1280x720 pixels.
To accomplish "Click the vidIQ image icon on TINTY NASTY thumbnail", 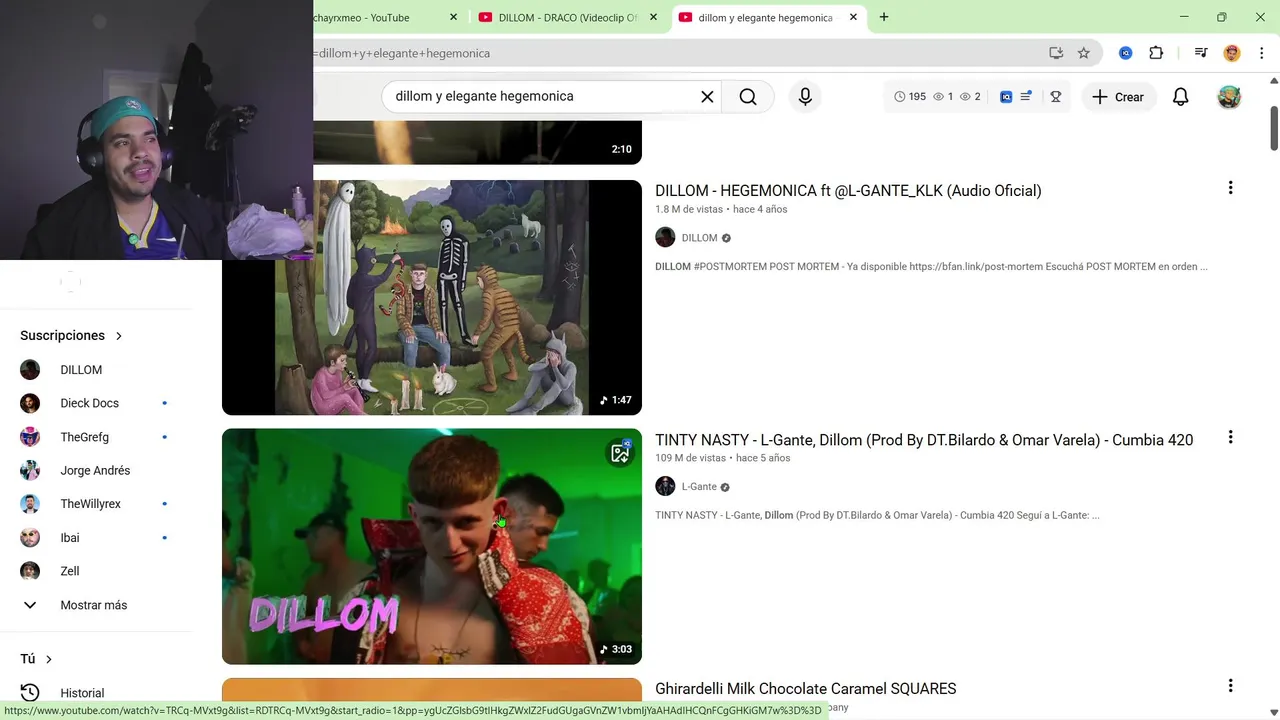I will click(620, 453).
